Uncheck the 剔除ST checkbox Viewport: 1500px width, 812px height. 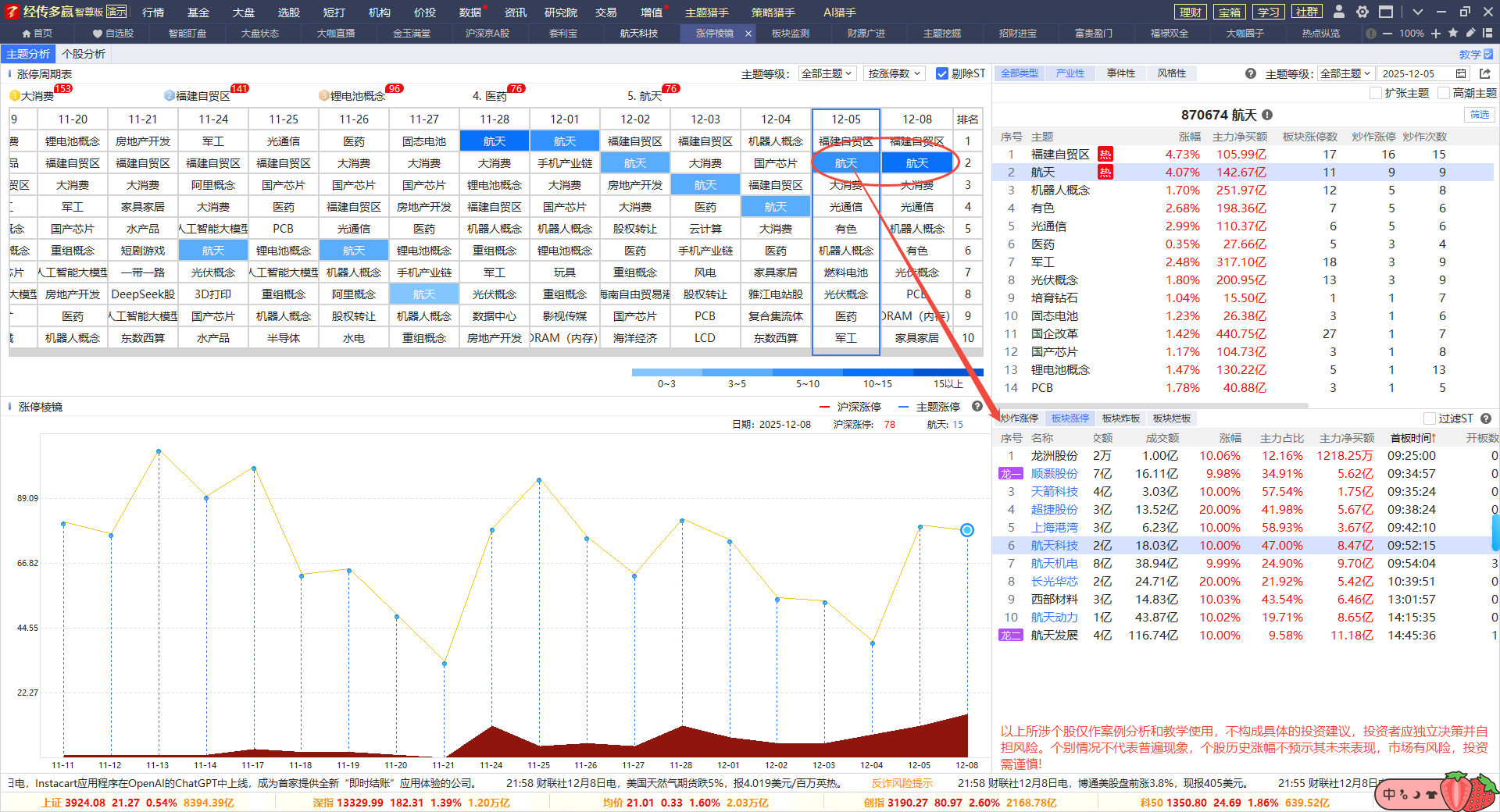click(942, 73)
